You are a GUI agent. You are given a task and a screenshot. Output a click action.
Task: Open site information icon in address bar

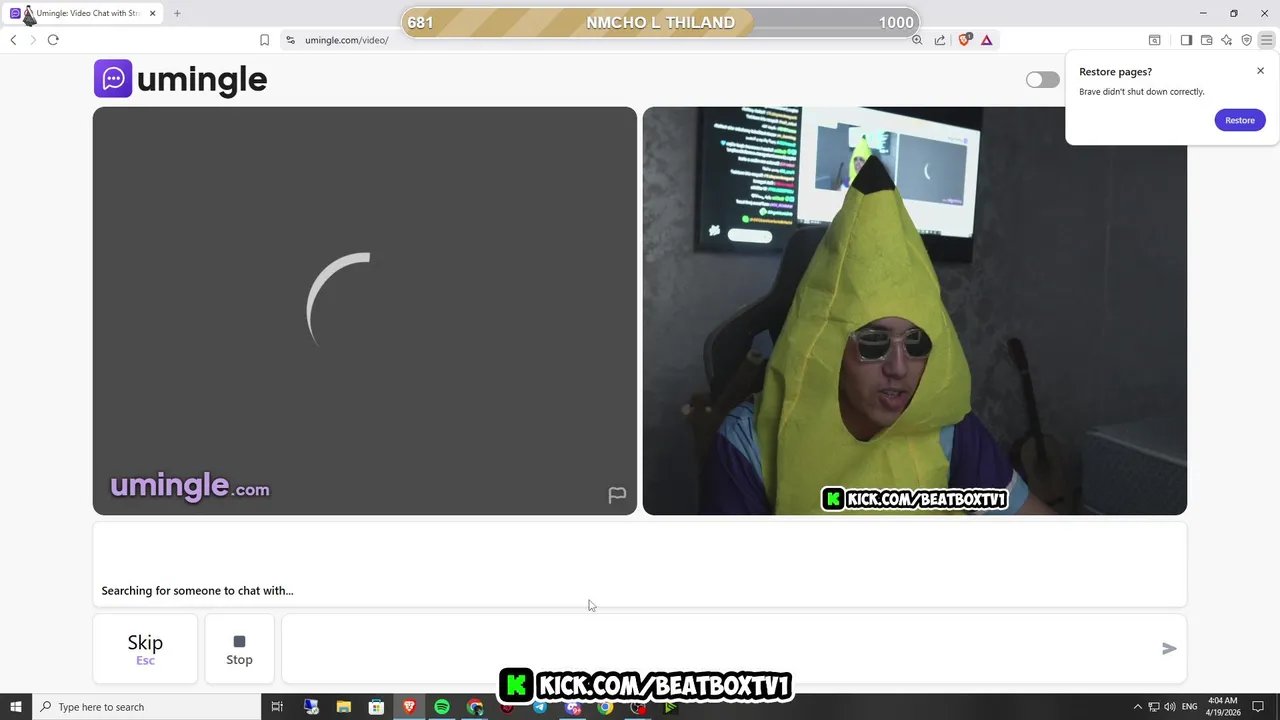tap(290, 40)
